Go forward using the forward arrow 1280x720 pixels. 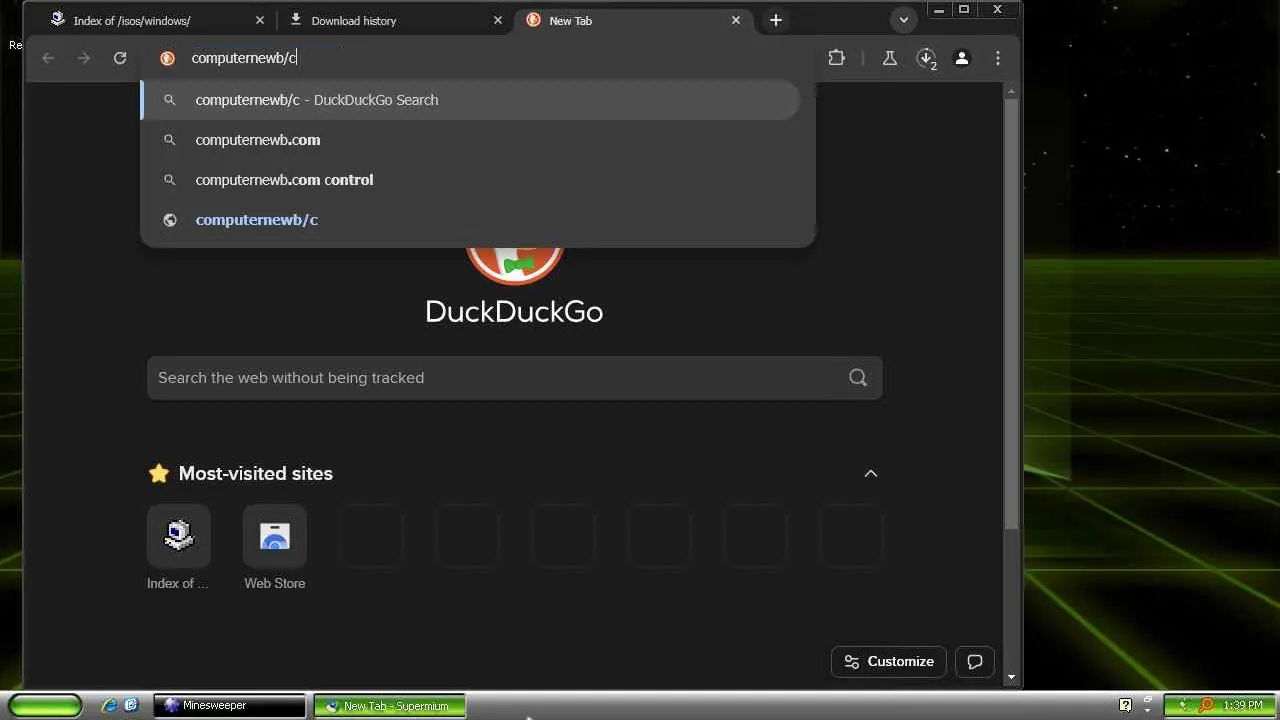(x=84, y=58)
